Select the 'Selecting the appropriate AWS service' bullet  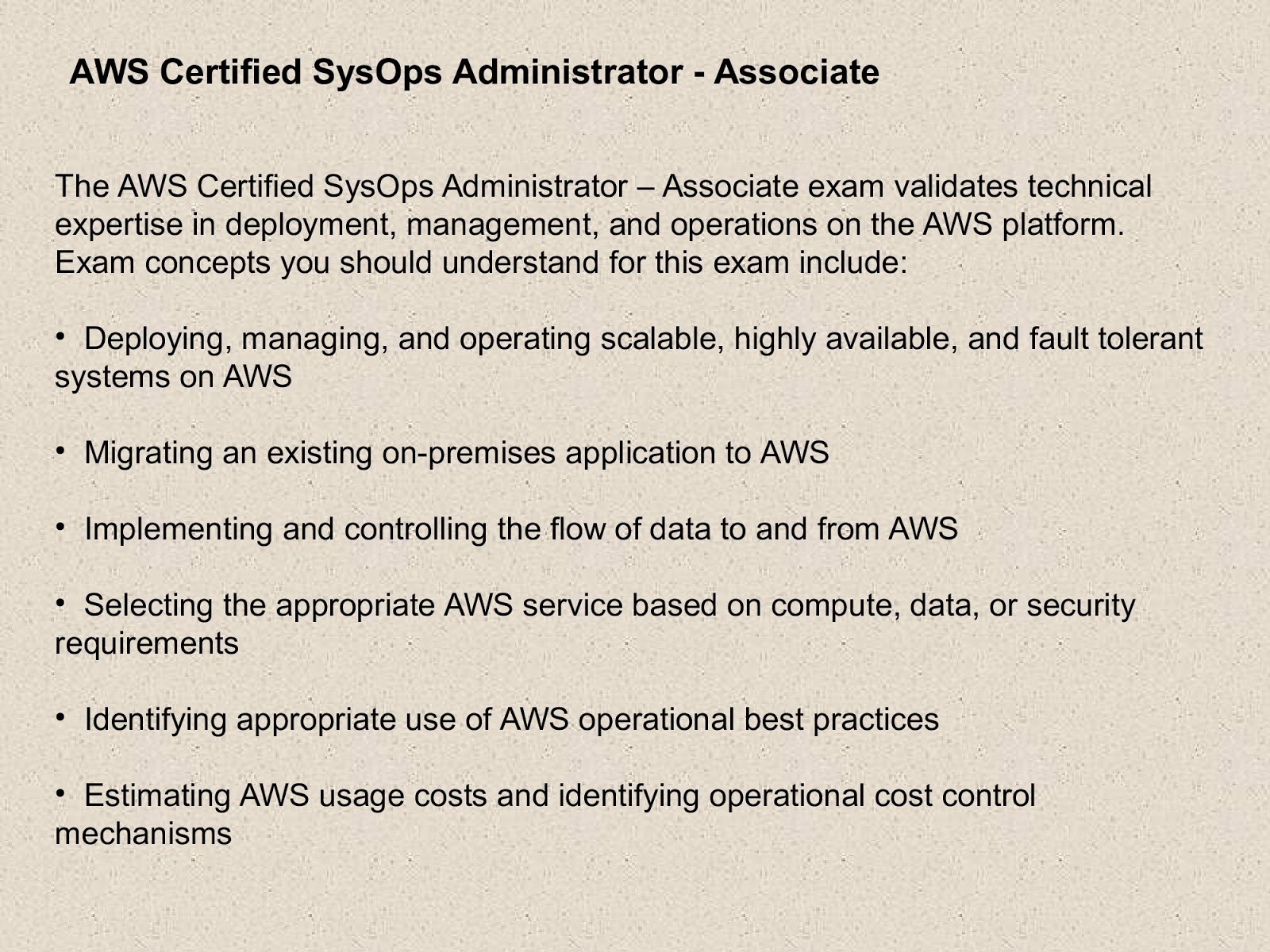coord(609,605)
